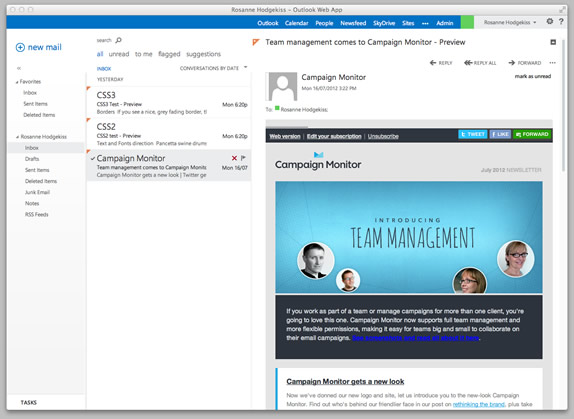Click the Campaign Monitor sender avatar
This screenshot has width=574, height=419.
[x=283, y=86]
